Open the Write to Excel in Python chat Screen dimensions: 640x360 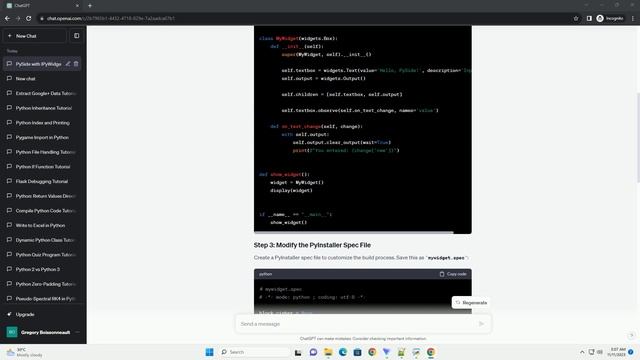[42, 225]
